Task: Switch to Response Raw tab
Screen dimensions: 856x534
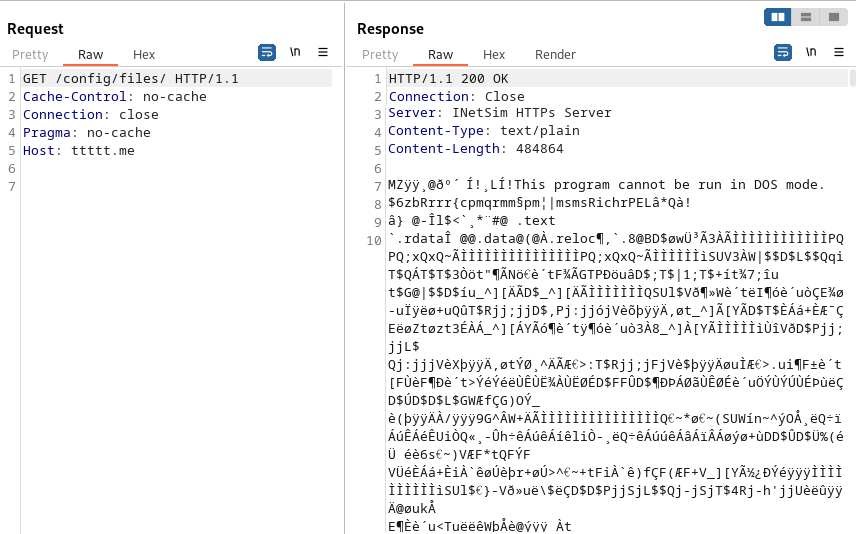Action: [440, 55]
